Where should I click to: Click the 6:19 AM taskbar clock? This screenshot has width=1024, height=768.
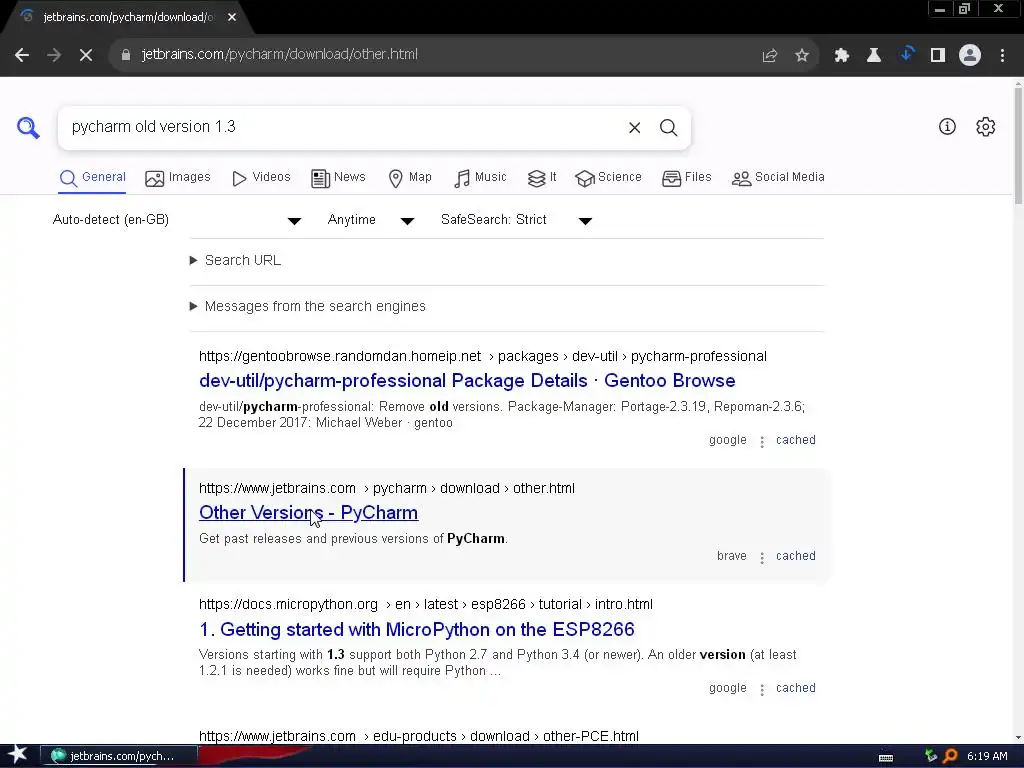987,756
